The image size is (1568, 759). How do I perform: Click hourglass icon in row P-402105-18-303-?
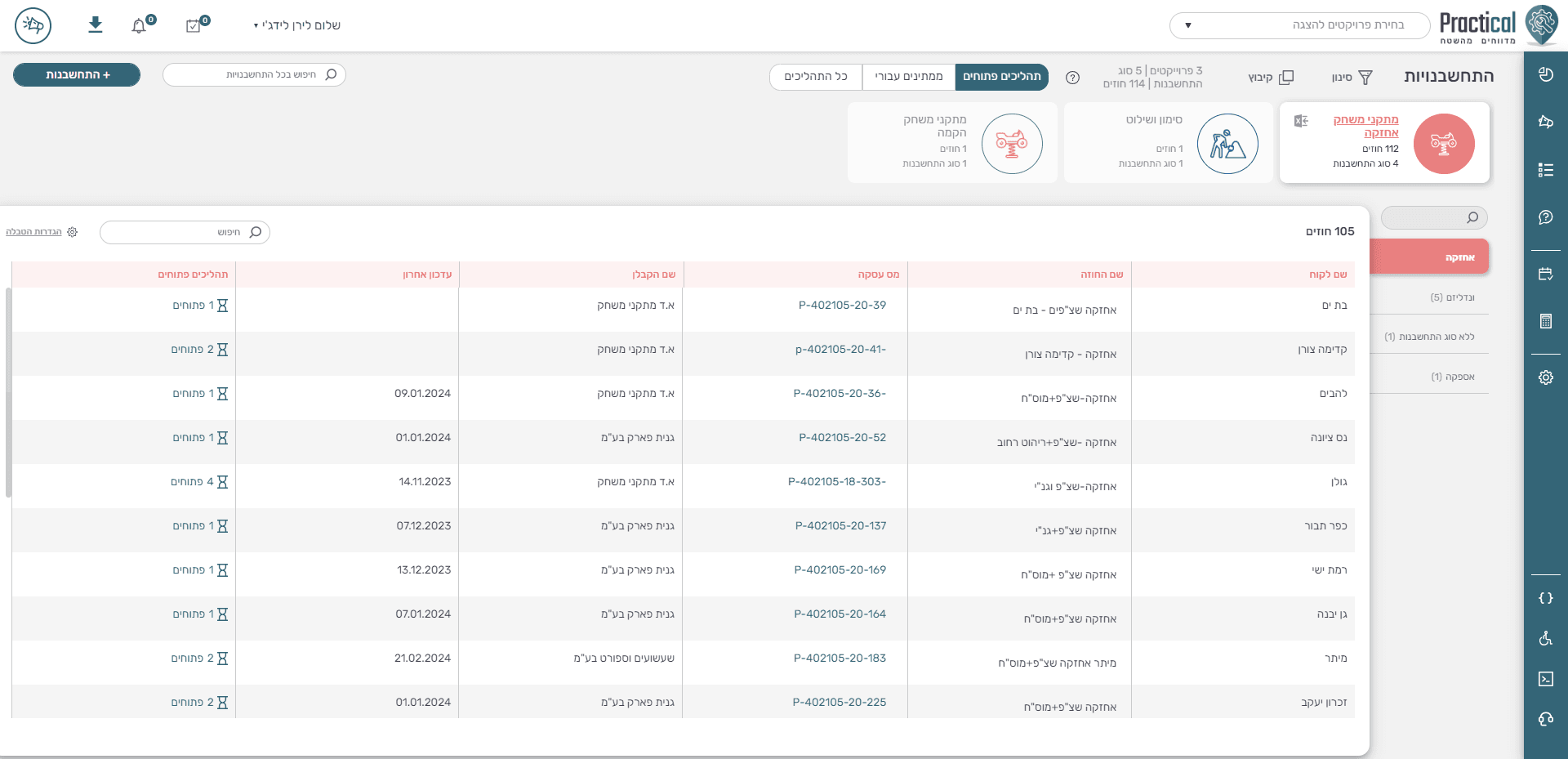click(x=222, y=482)
